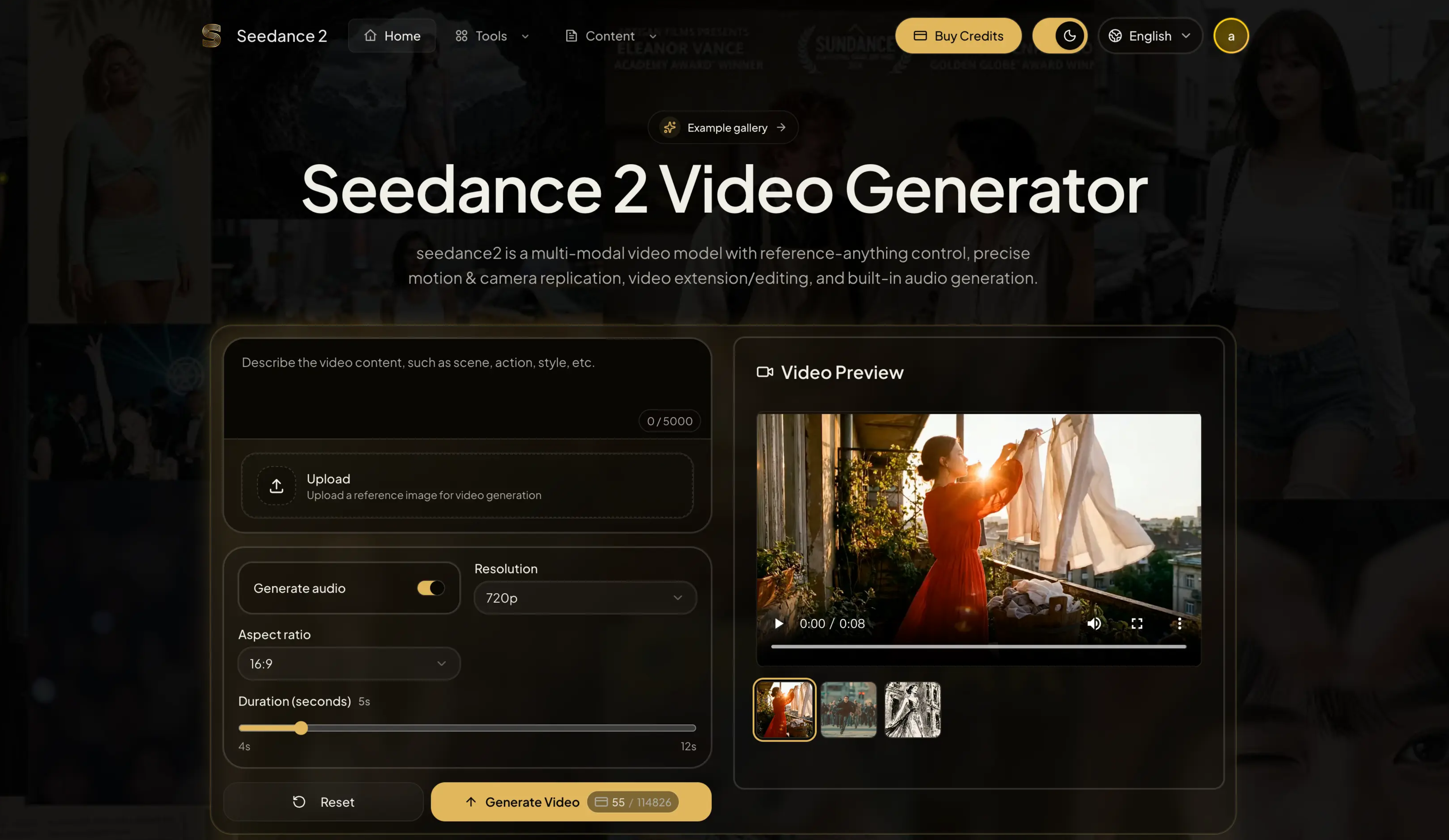Open the Example gallery

click(723, 127)
